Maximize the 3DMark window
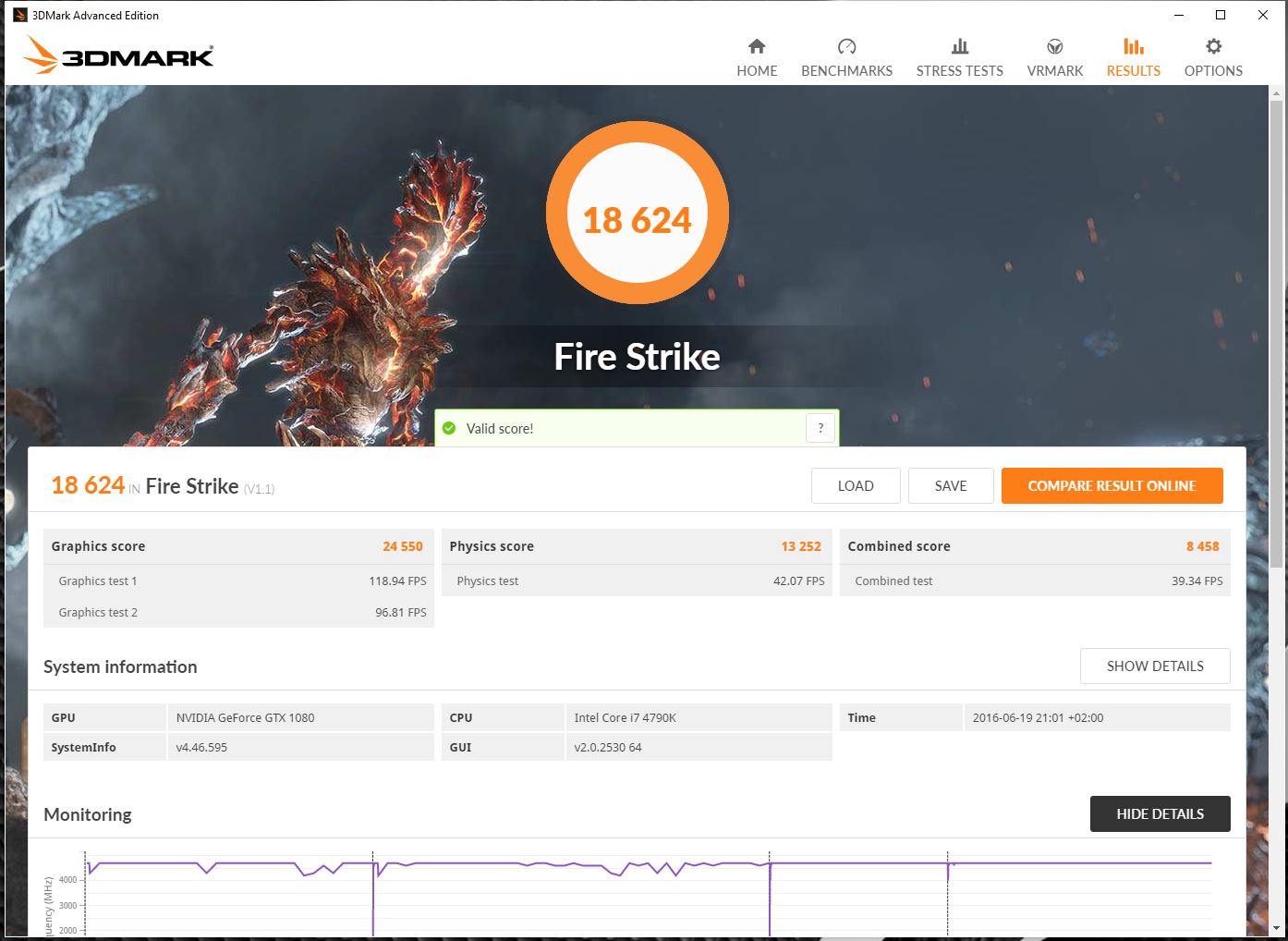The image size is (1288, 941). click(x=1221, y=15)
